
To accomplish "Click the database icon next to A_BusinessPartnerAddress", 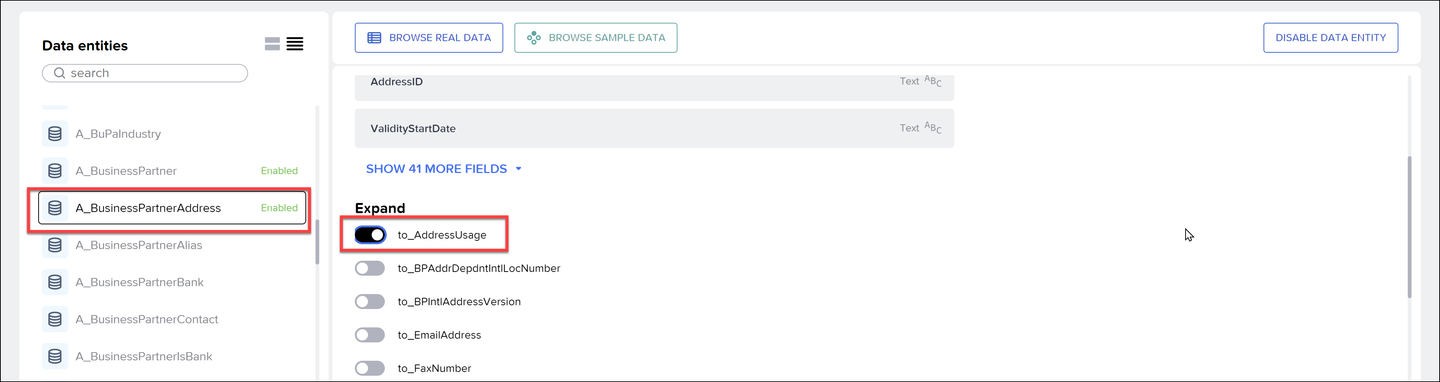I will point(55,208).
